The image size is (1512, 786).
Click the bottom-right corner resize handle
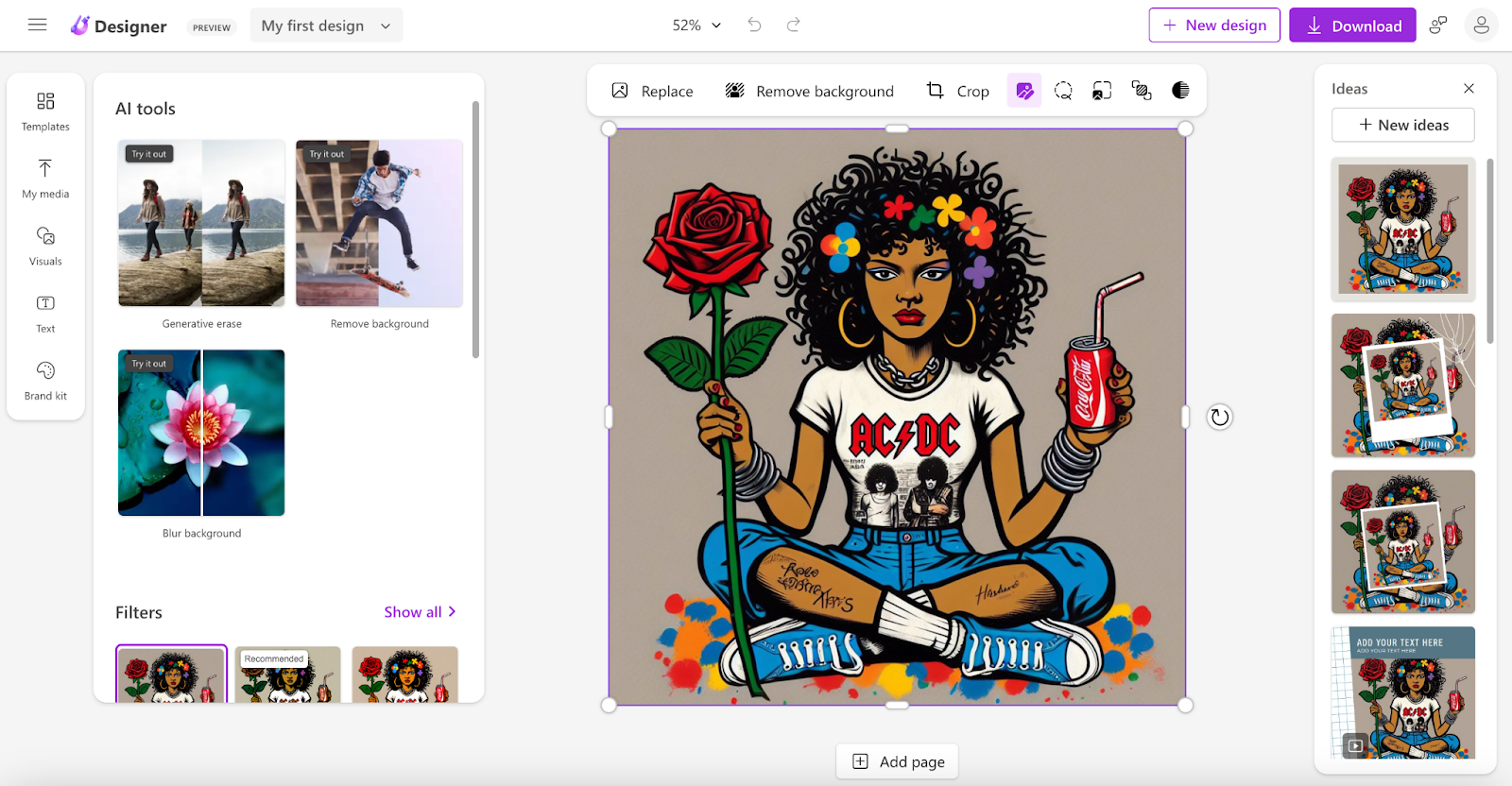click(x=1186, y=705)
